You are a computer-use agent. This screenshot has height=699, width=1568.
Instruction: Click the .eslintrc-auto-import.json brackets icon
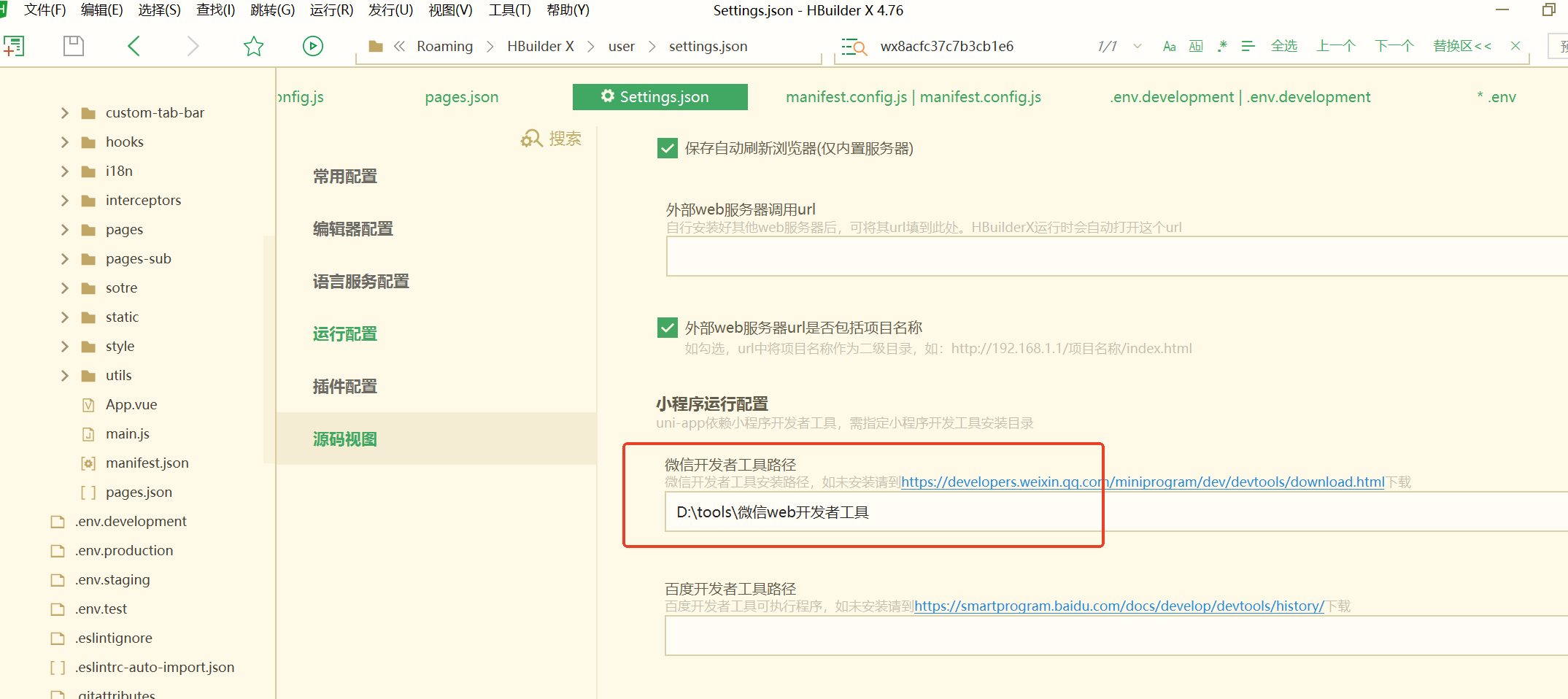[x=58, y=668]
